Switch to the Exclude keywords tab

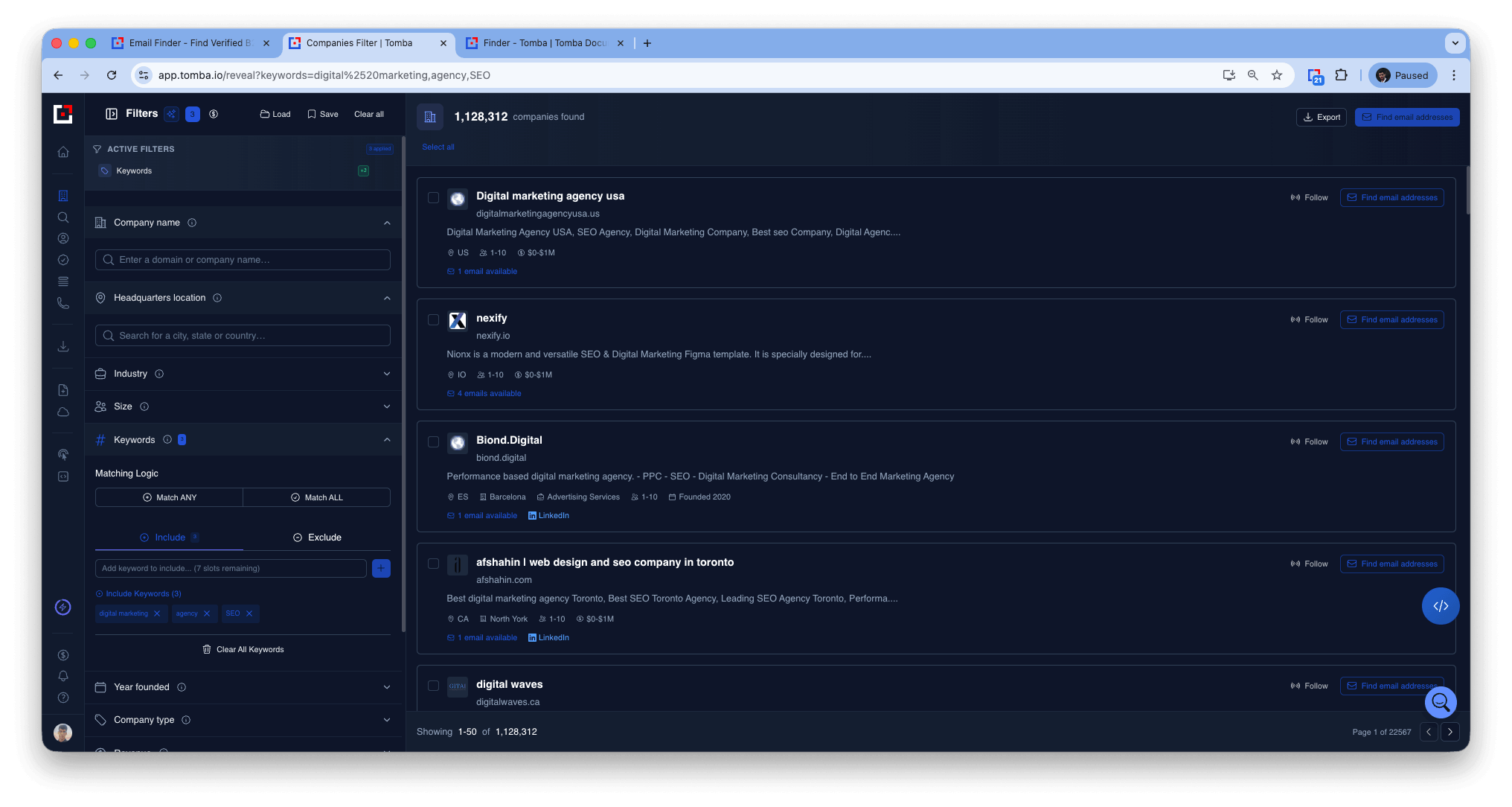click(317, 538)
